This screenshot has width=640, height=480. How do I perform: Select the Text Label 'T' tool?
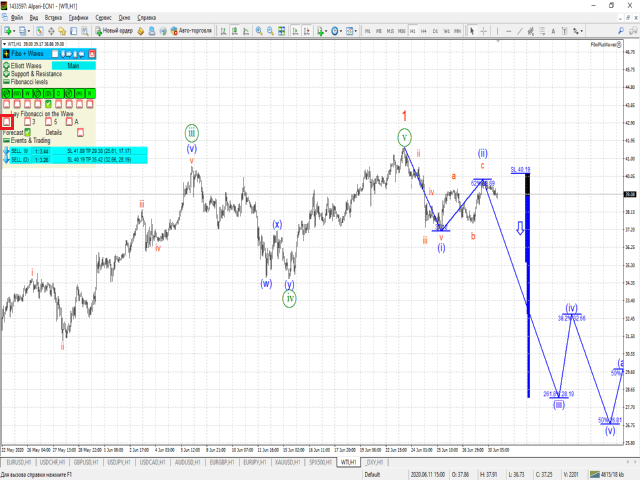coord(564,31)
